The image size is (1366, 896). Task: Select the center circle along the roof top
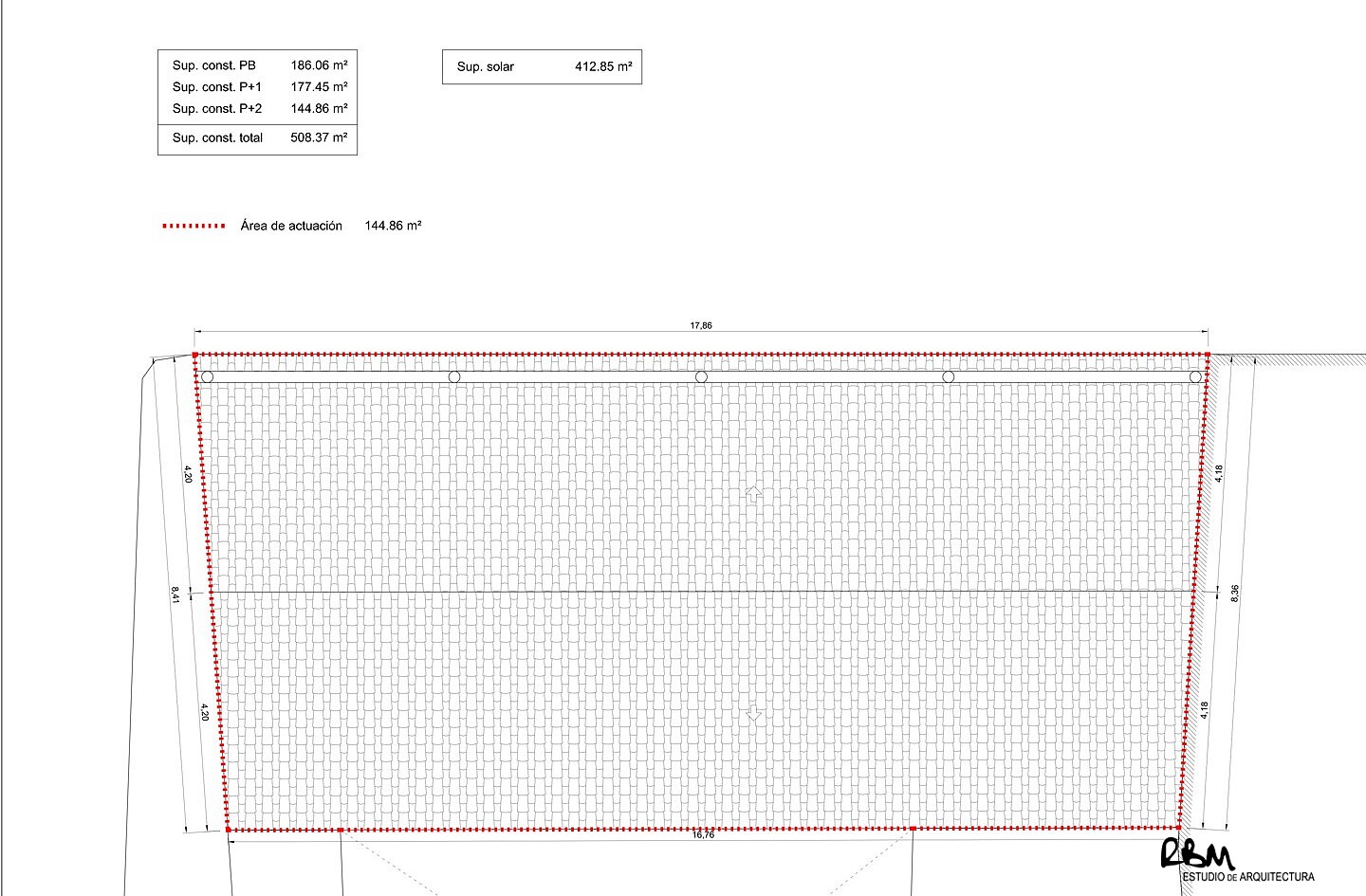click(x=701, y=377)
